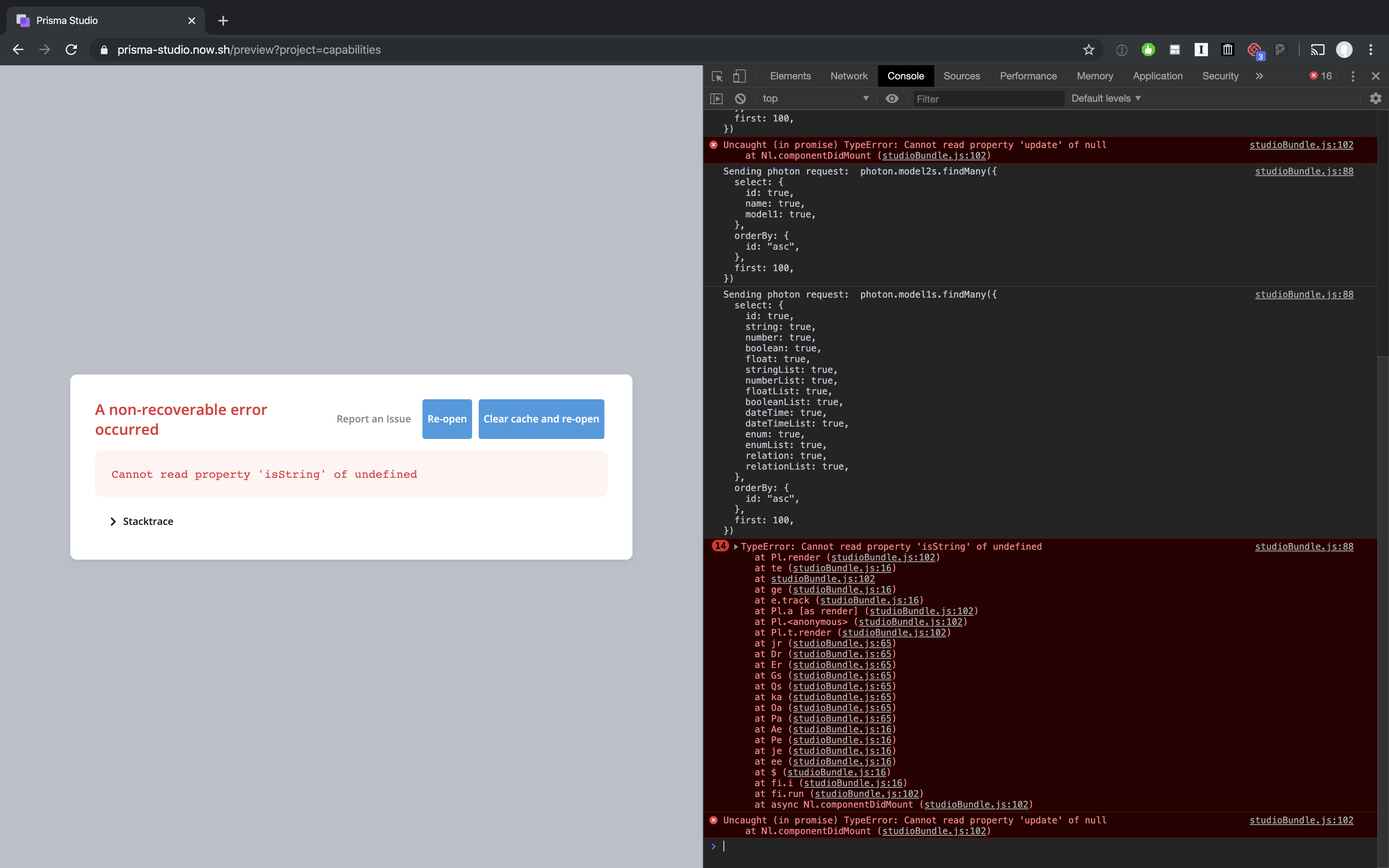The width and height of the screenshot is (1389, 868).
Task: Open the 'Default levels' dropdown
Action: 1105,98
